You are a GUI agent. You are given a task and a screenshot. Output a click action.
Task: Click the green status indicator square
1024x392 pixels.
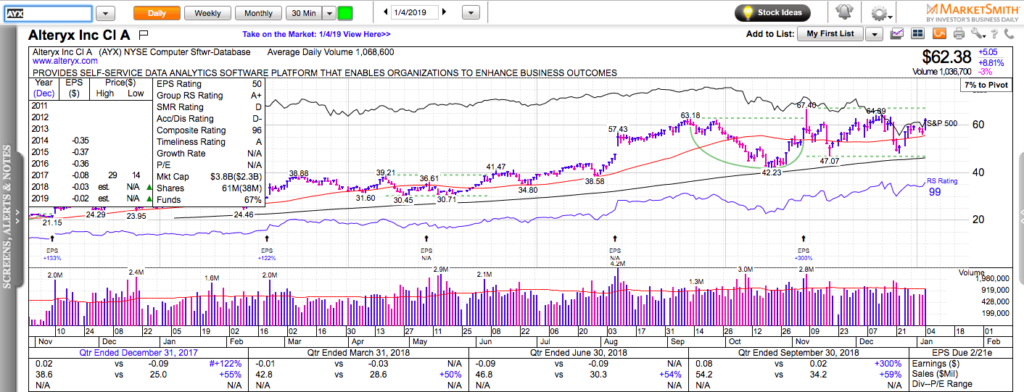[x=344, y=13]
